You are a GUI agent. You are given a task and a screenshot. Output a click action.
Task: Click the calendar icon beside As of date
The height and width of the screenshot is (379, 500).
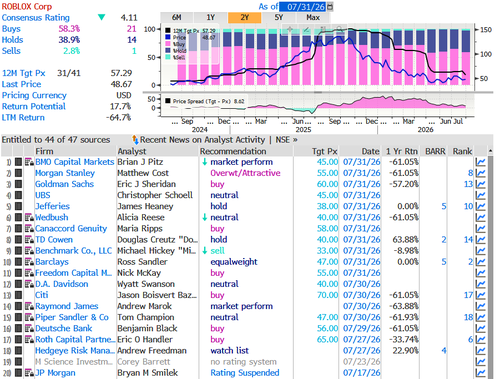[x=330, y=6]
